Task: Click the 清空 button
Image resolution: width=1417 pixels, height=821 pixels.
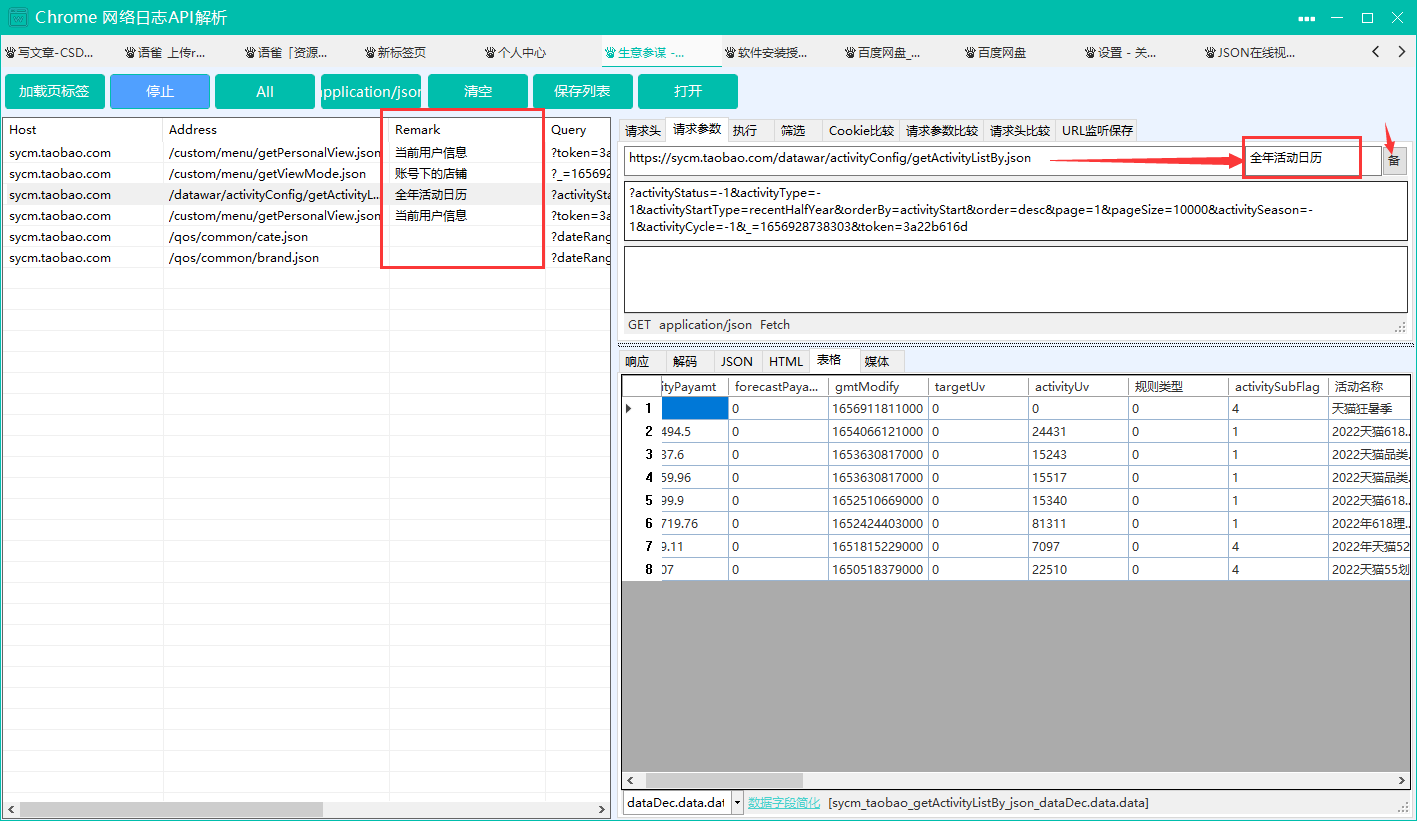Action: [x=478, y=92]
